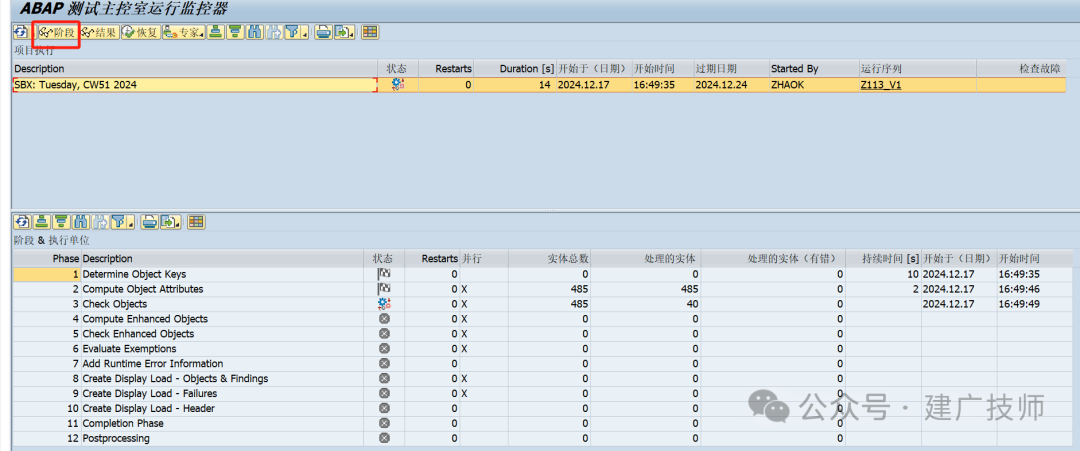
Task: Open the filter dropdown in top toolbar
Action: coord(296,32)
